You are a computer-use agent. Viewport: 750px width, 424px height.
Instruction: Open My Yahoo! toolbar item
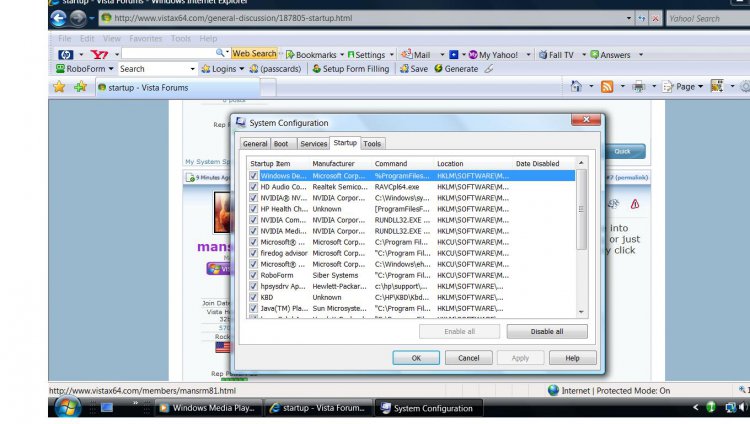[493, 55]
